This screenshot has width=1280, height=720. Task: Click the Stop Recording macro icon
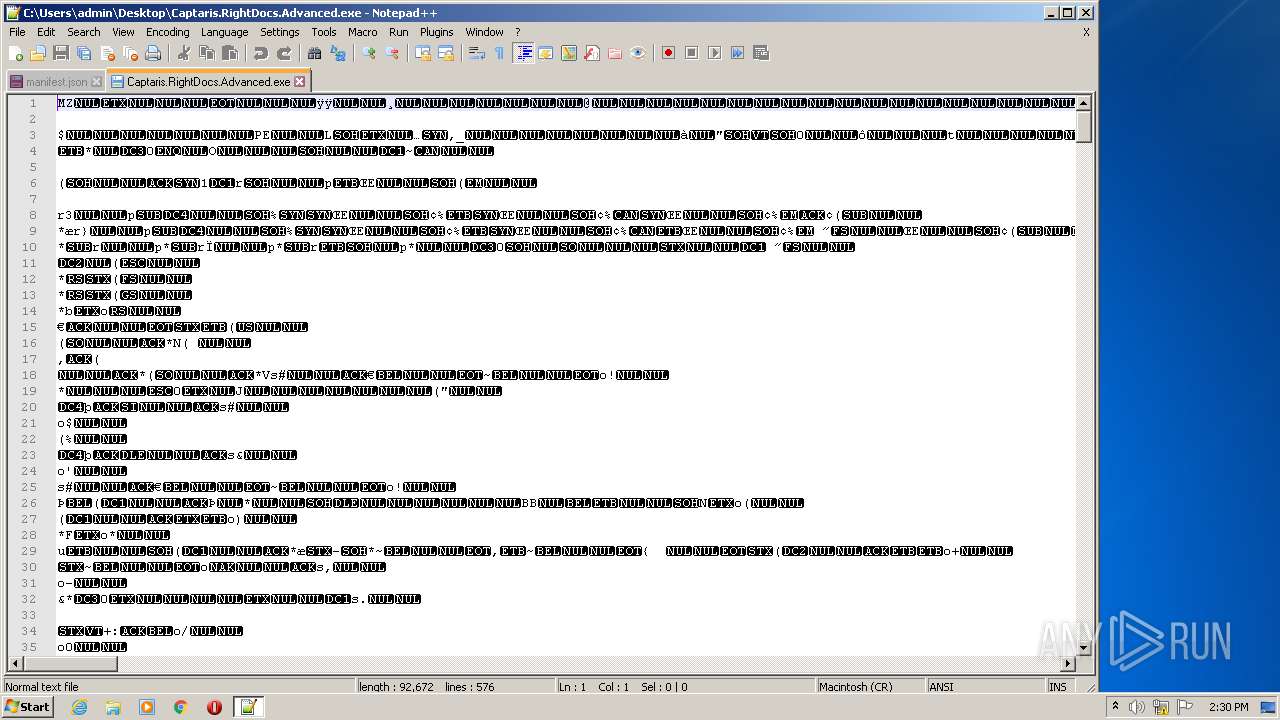(691, 53)
